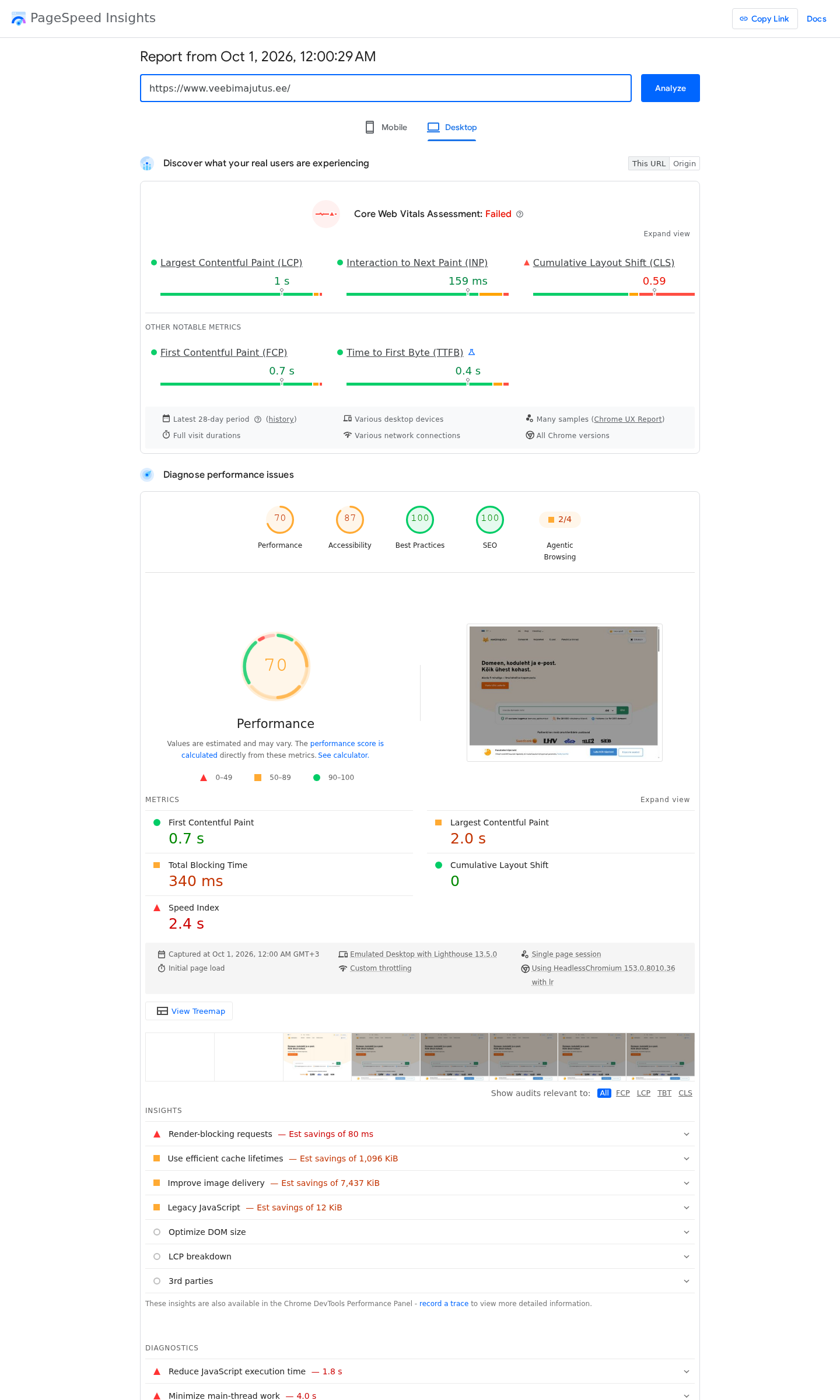Filter audits by All

click(604, 1093)
